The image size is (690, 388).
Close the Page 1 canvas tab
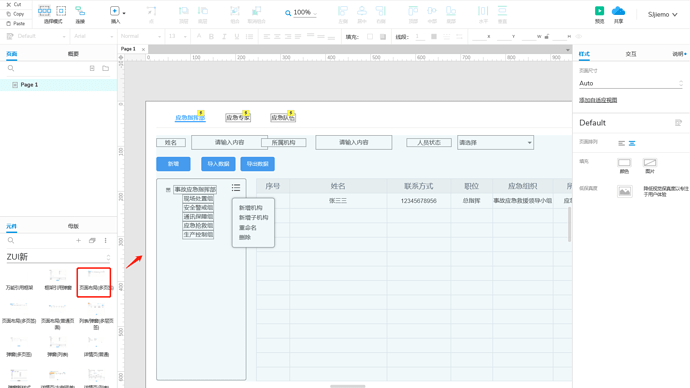143,49
